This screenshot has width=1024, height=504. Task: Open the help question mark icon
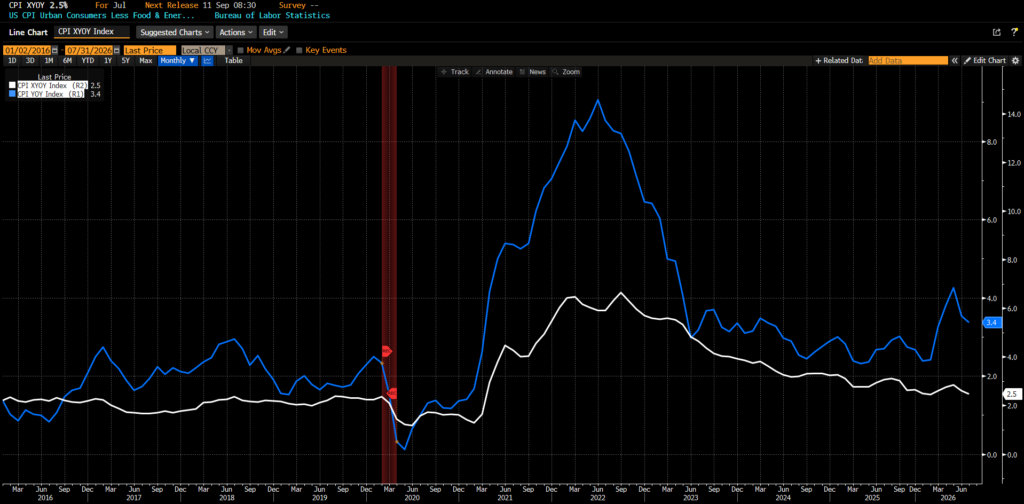coord(1014,32)
